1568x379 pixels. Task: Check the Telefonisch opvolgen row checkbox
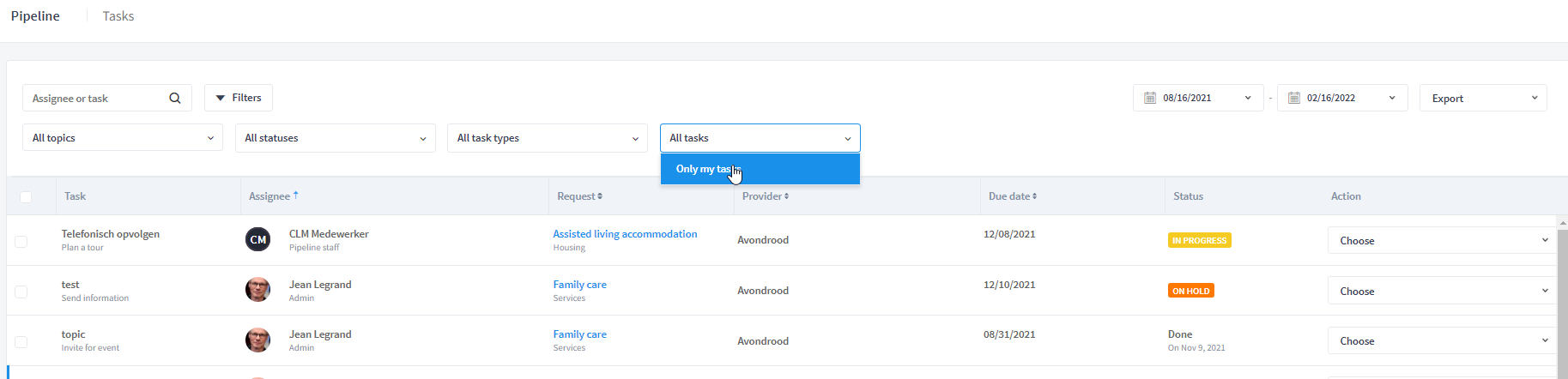[21, 242]
